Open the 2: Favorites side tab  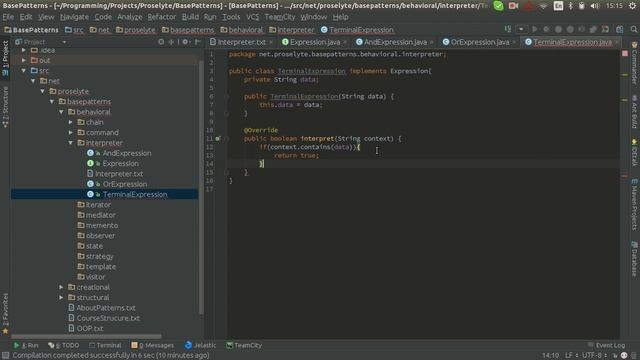(x=5, y=314)
